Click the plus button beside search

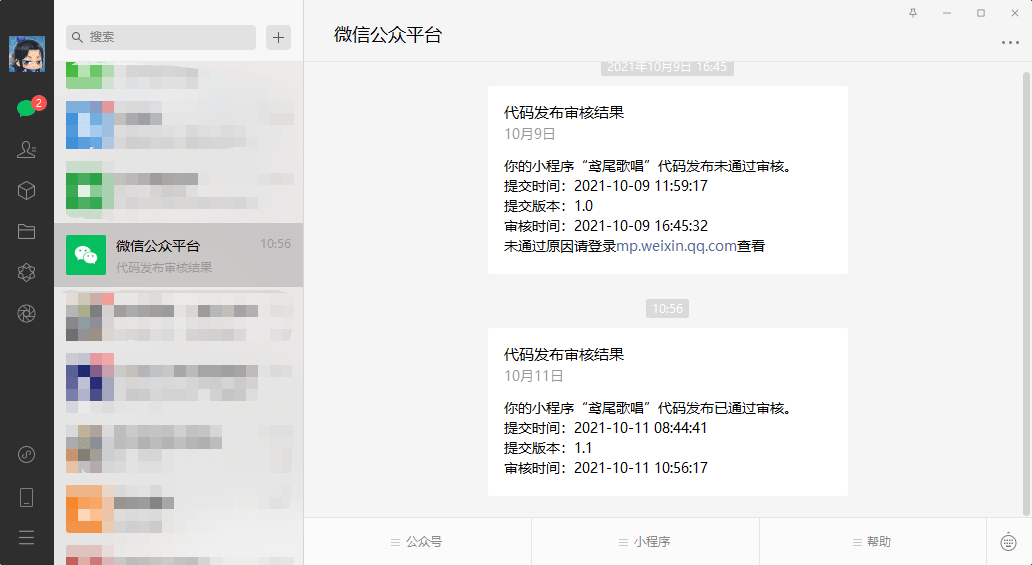click(279, 38)
